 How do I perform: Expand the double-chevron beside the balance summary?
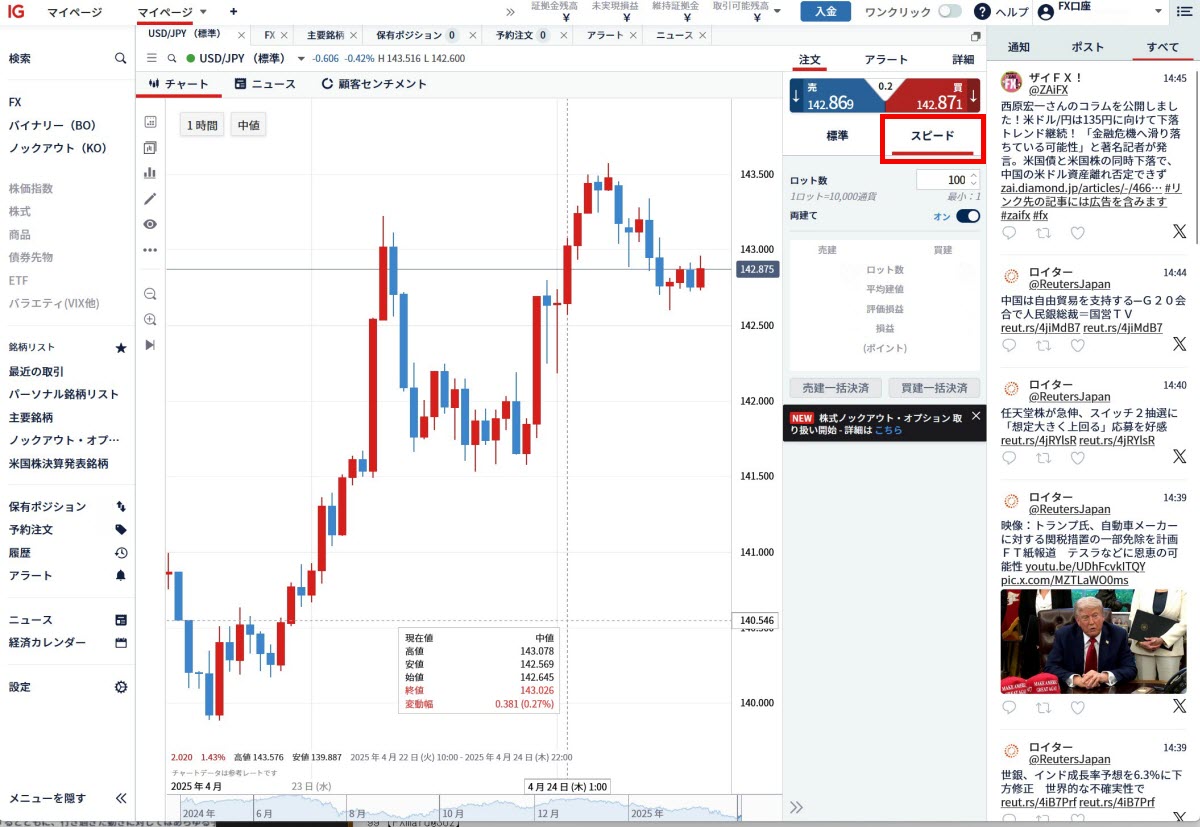tap(510, 12)
